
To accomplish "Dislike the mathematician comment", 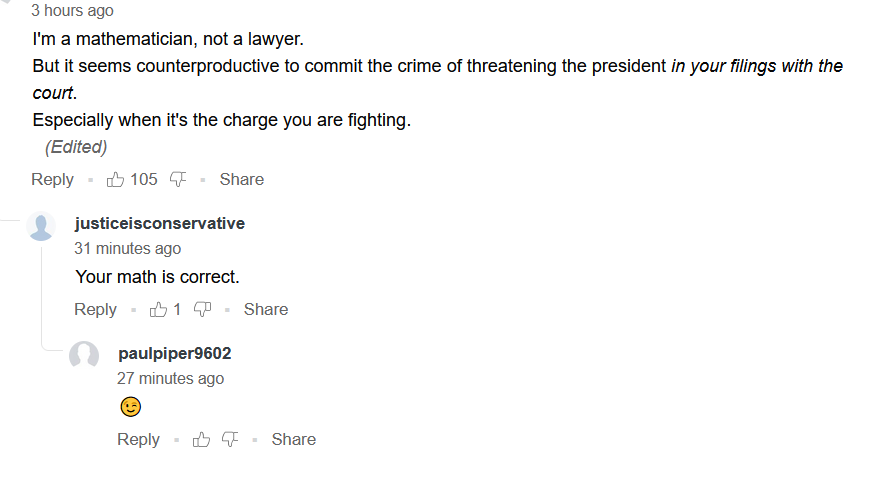I will click(178, 180).
